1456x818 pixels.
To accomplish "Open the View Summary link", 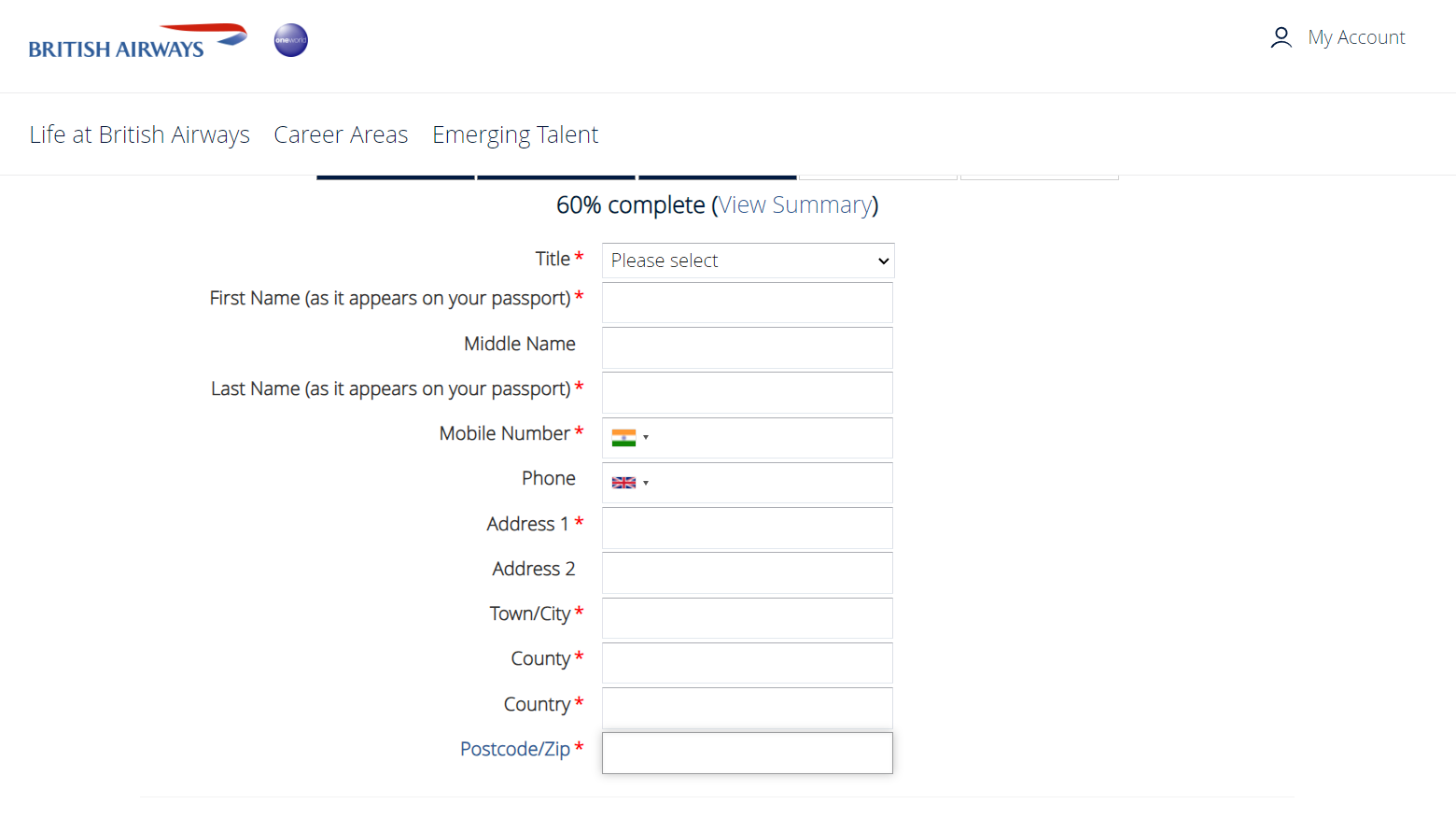I will (795, 204).
